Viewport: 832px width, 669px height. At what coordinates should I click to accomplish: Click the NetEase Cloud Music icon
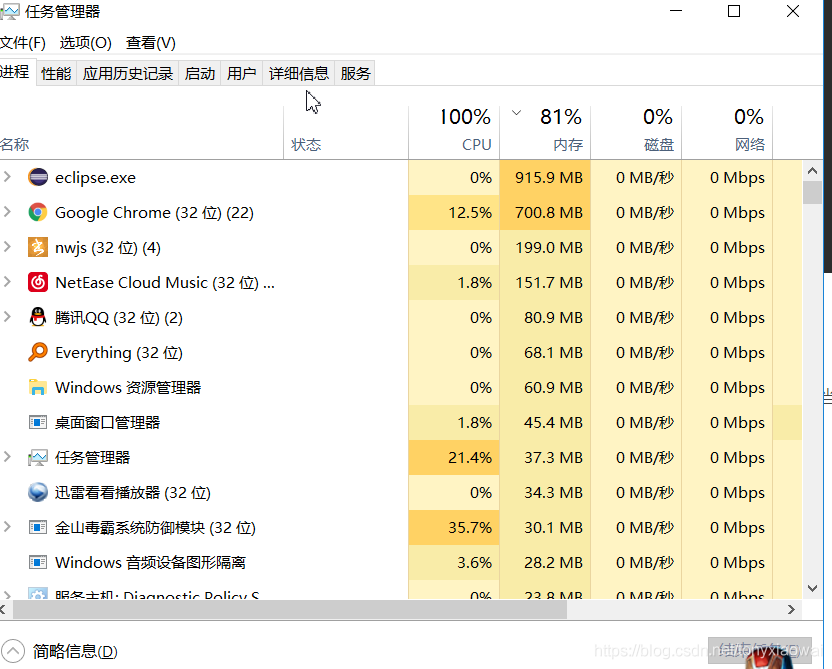click(x=38, y=282)
